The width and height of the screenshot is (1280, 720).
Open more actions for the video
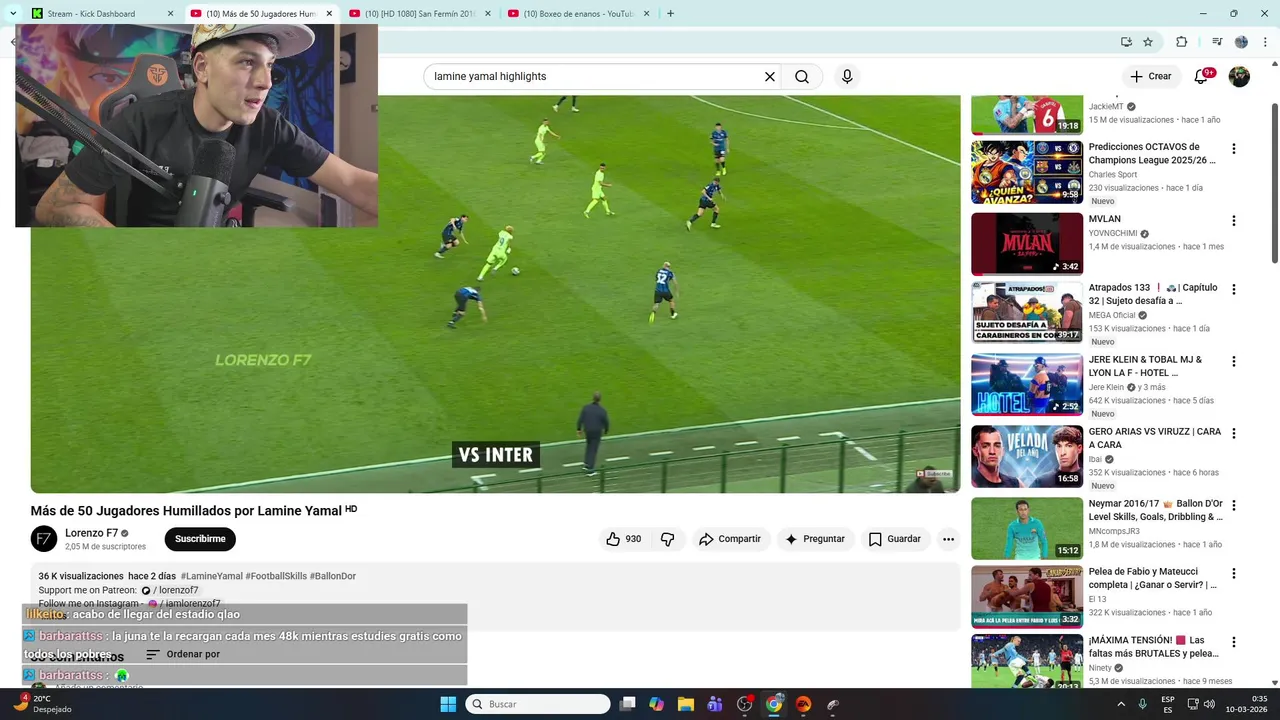pyautogui.click(x=948, y=539)
